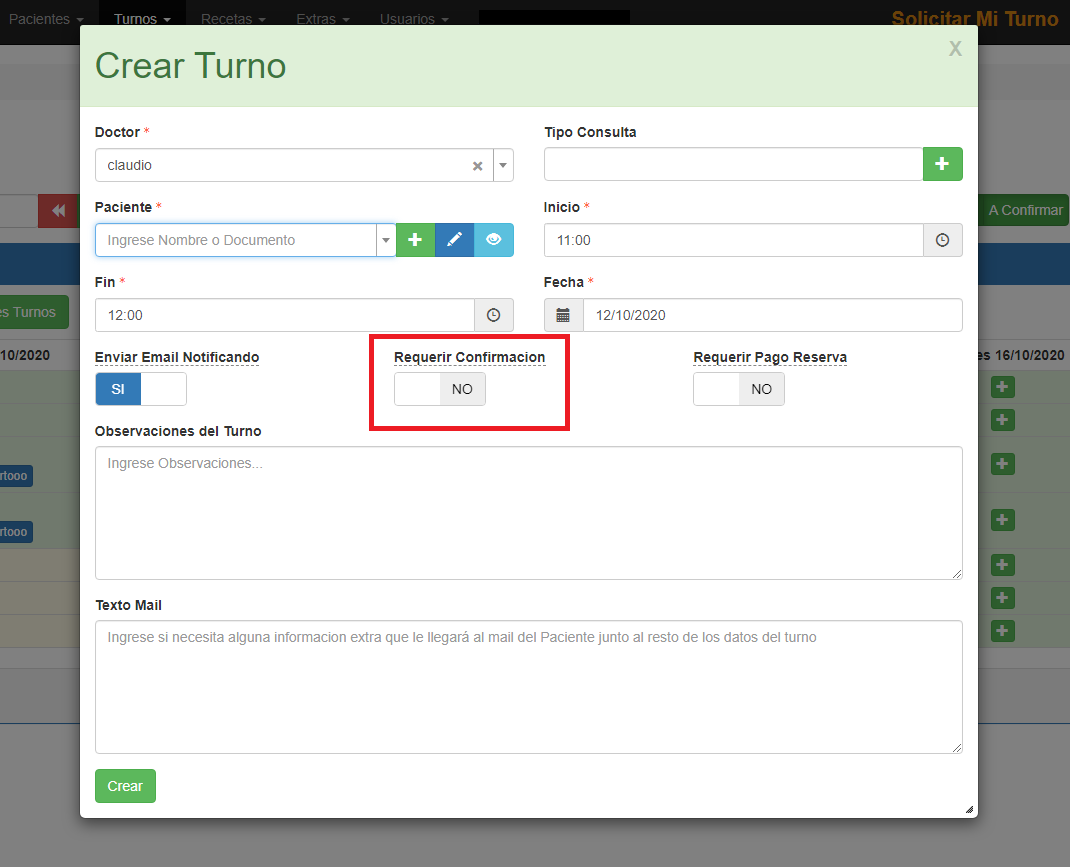Viewport: 1072px width, 867px height.
Task: Expand the Paciente dropdown arrow
Action: click(x=385, y=241)
